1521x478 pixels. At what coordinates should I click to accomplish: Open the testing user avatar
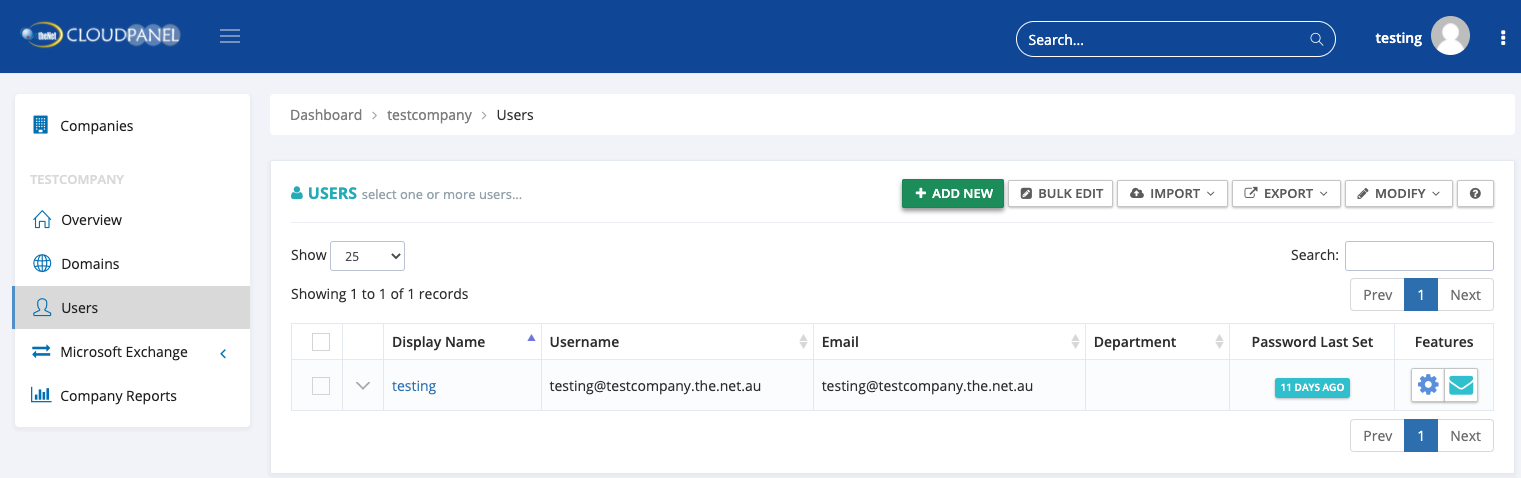click(x=1450, y=36)
